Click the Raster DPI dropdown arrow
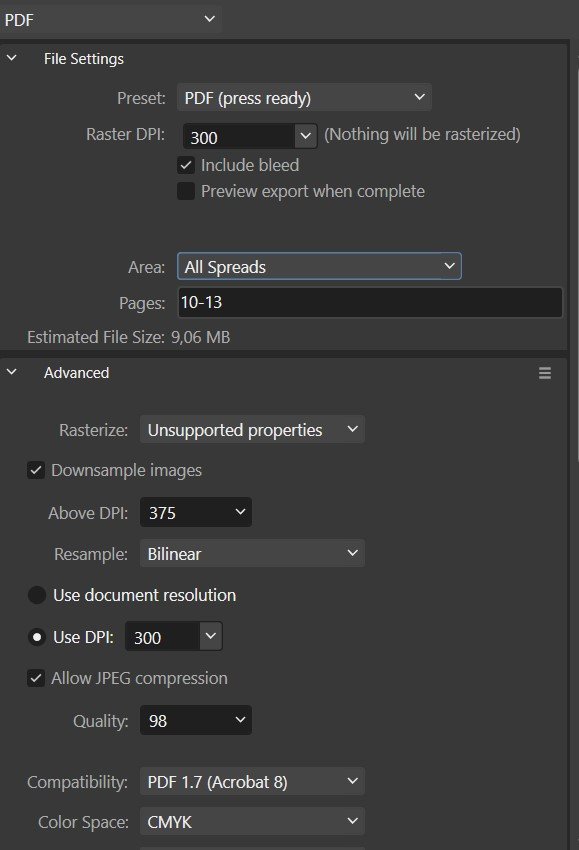Image resolution: width=579 pixels, height=850 pixels. (306, 136)
